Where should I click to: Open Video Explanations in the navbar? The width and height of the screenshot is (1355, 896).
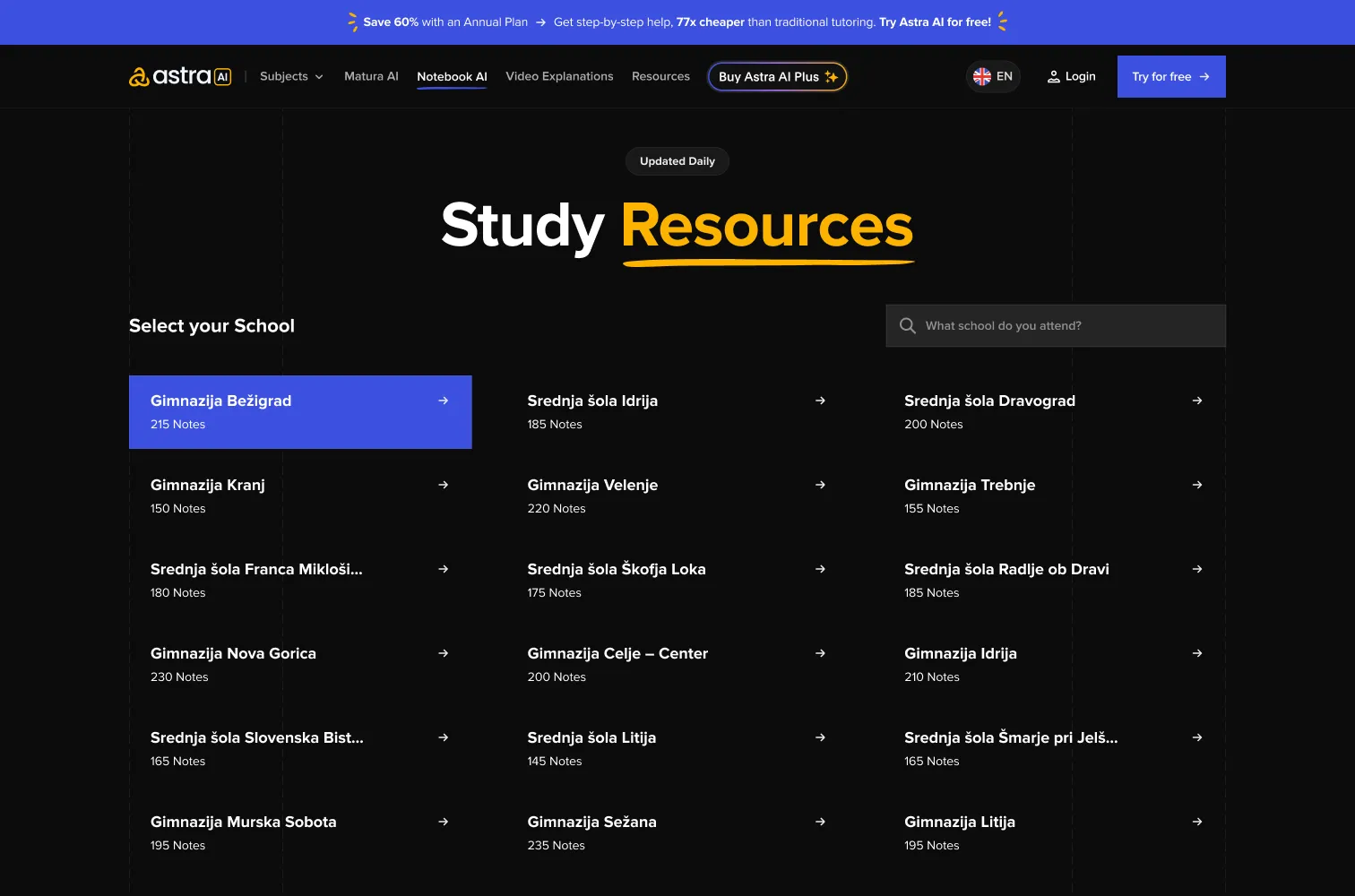pyautogui.click(x=559, y=77)
